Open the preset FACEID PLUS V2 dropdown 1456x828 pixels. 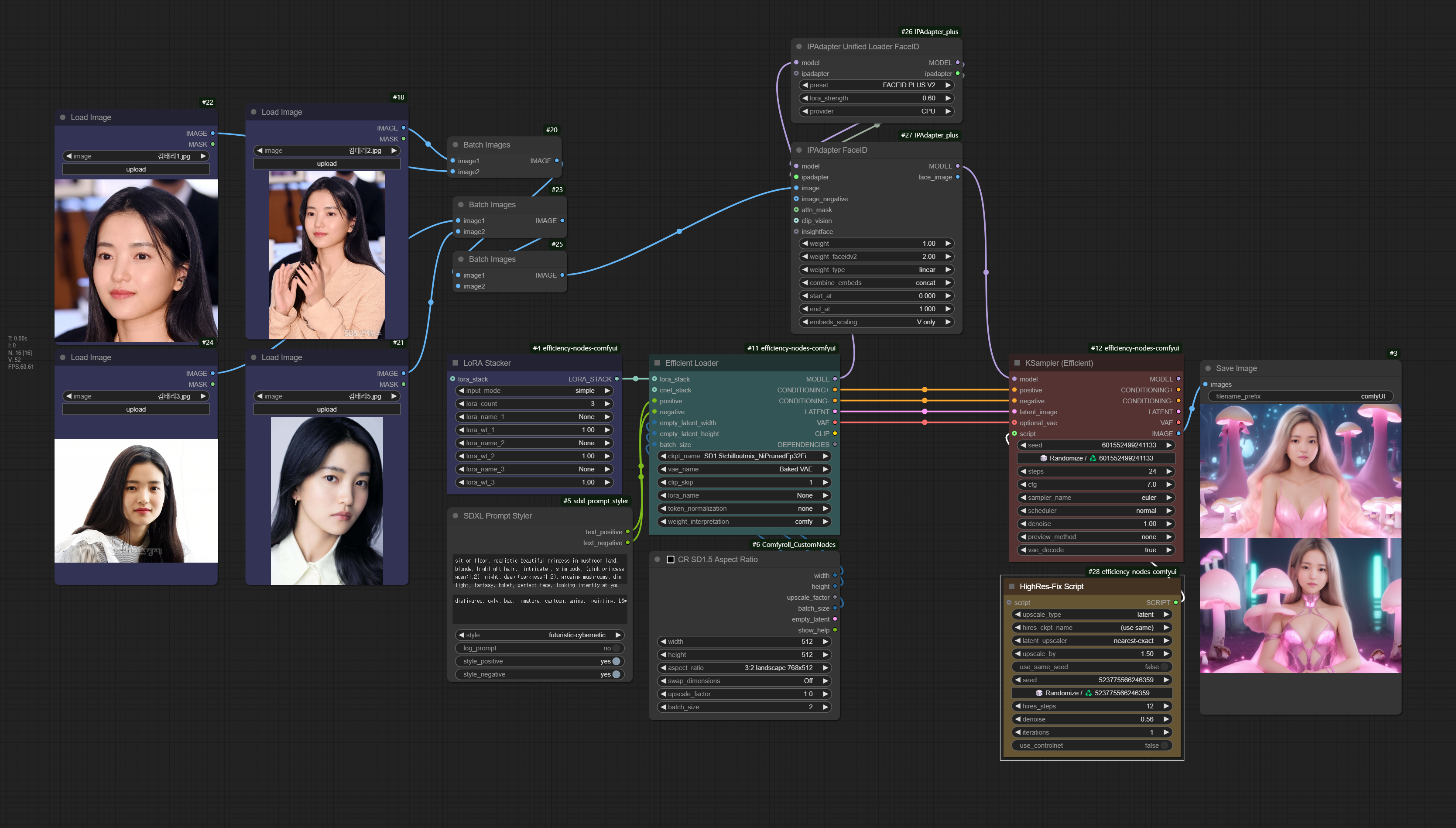pyautogui.click(x=877, y=85)
